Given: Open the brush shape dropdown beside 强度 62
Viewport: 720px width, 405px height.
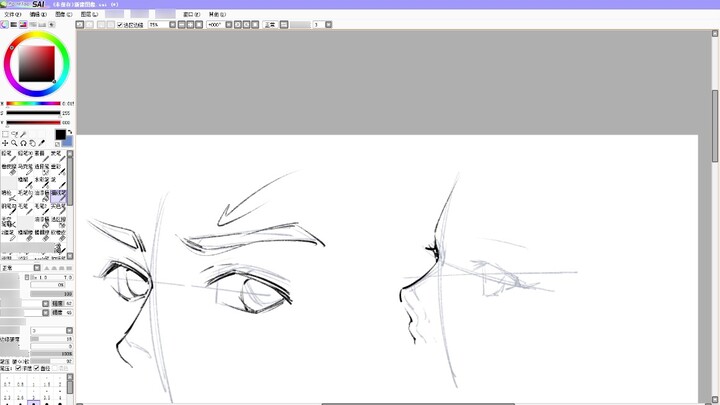Looking at the screenshot, I should point(45,304).
